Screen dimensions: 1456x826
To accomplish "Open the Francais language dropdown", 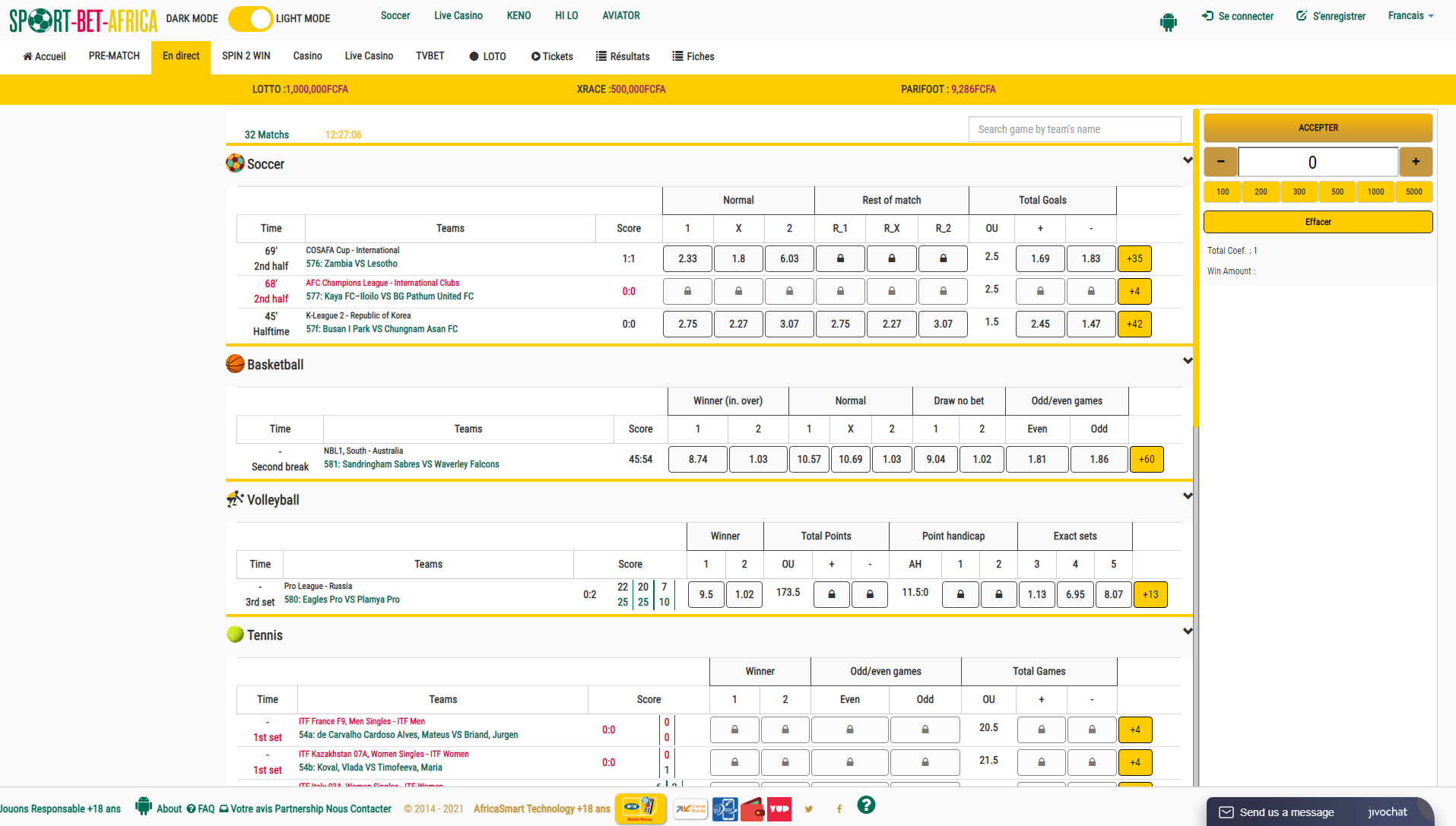I will 1410,16.
